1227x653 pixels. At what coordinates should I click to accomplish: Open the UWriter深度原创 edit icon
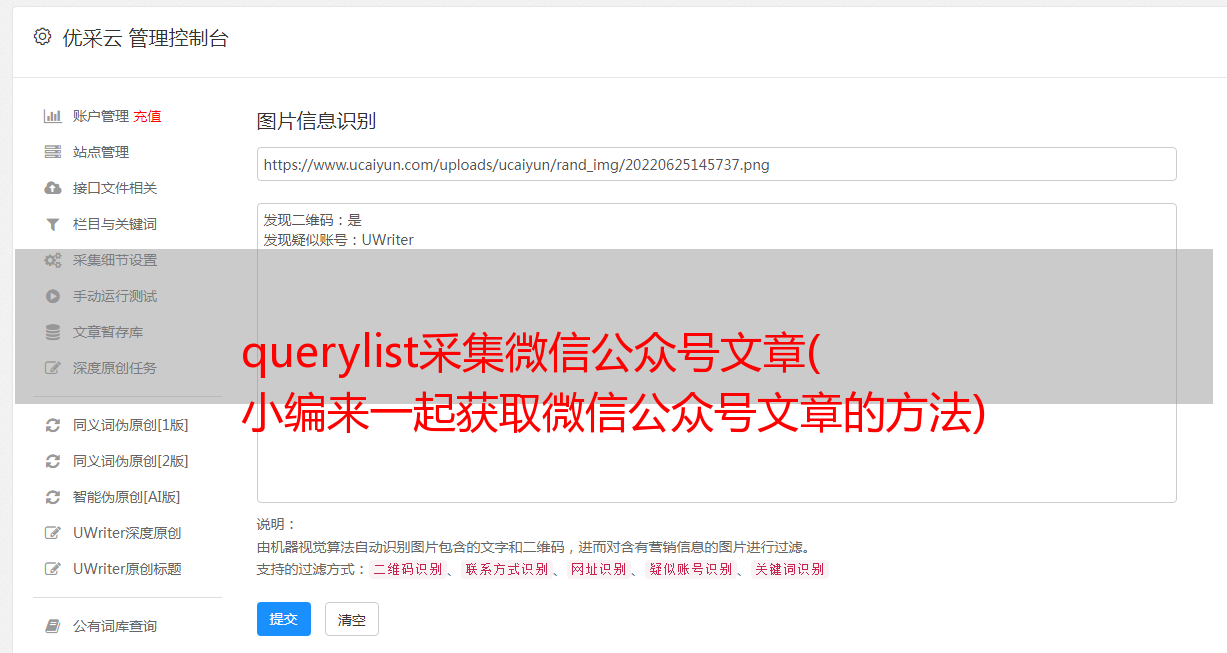pyautogui.click(x=53, y=533)
